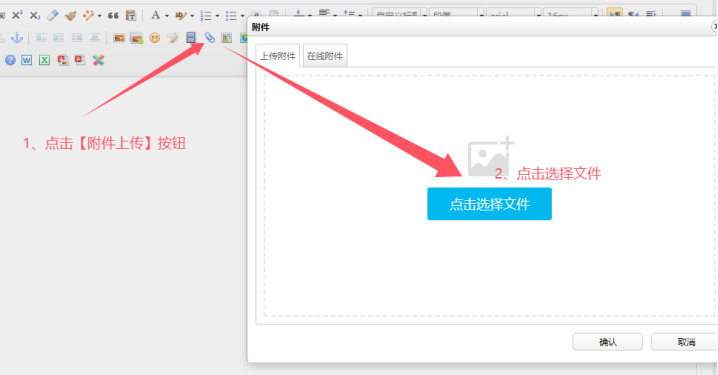The width and height of the screenshot is (718, 375).
Task: Expand the unordered list dropdown arrow
Action: click(x=242, y=16)
